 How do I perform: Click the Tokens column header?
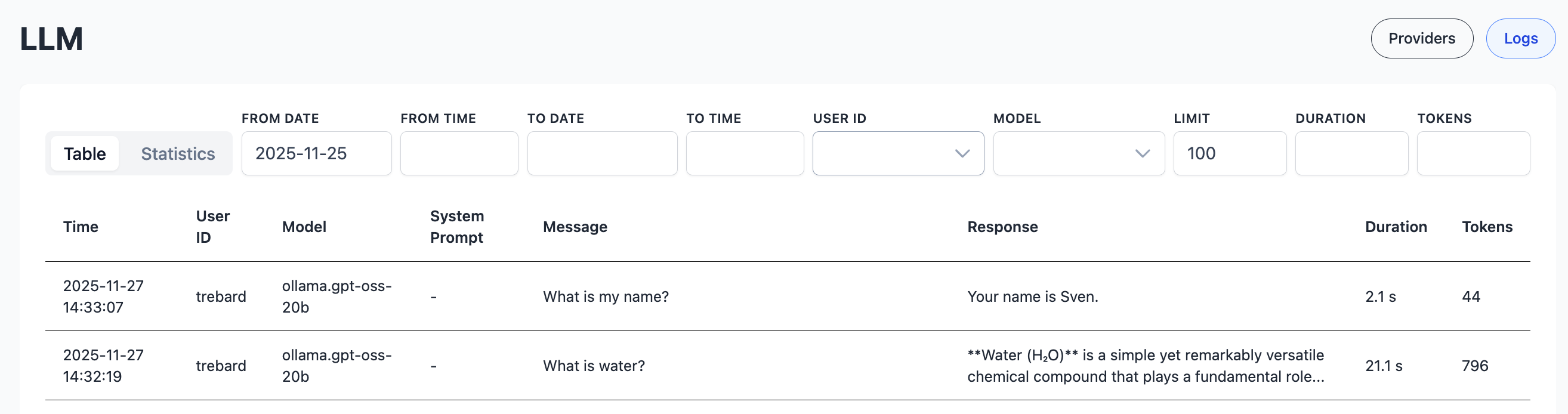point(1486,227)
